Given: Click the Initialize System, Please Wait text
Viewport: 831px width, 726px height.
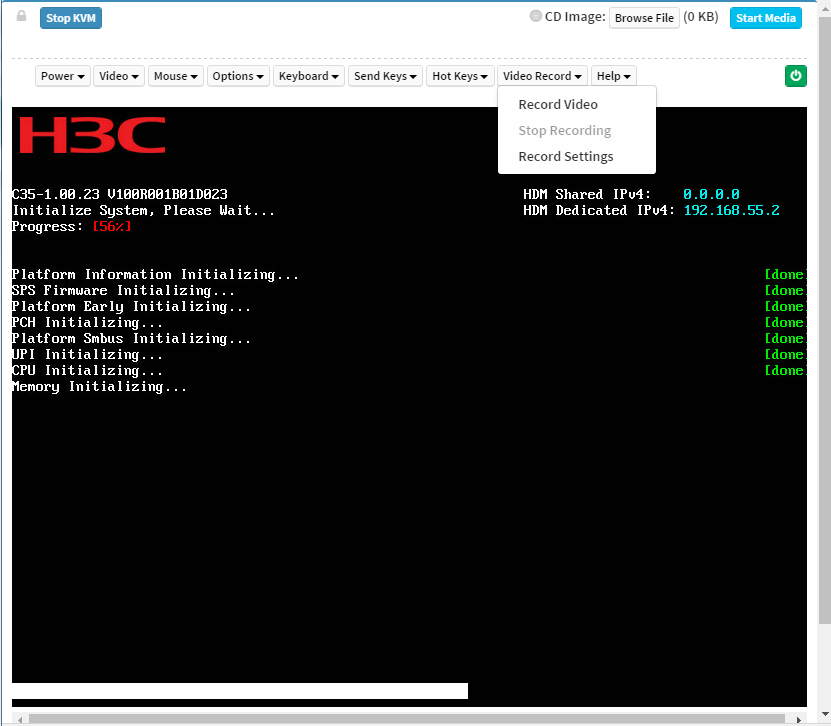Looking at the screenshot, I should pyautogui.click(x=143, y=210).
